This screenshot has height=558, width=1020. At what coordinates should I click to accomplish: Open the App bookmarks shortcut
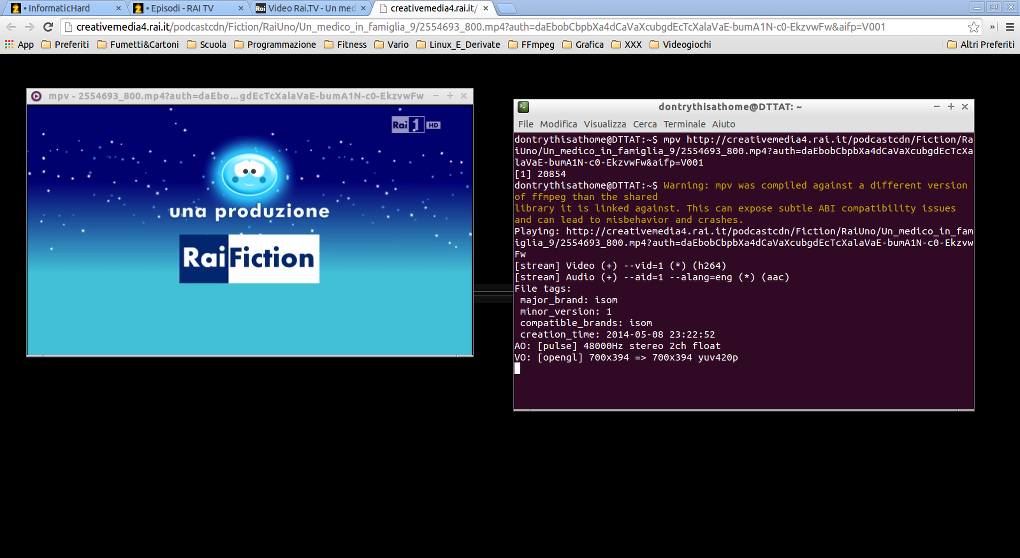[x=19, y=44]
